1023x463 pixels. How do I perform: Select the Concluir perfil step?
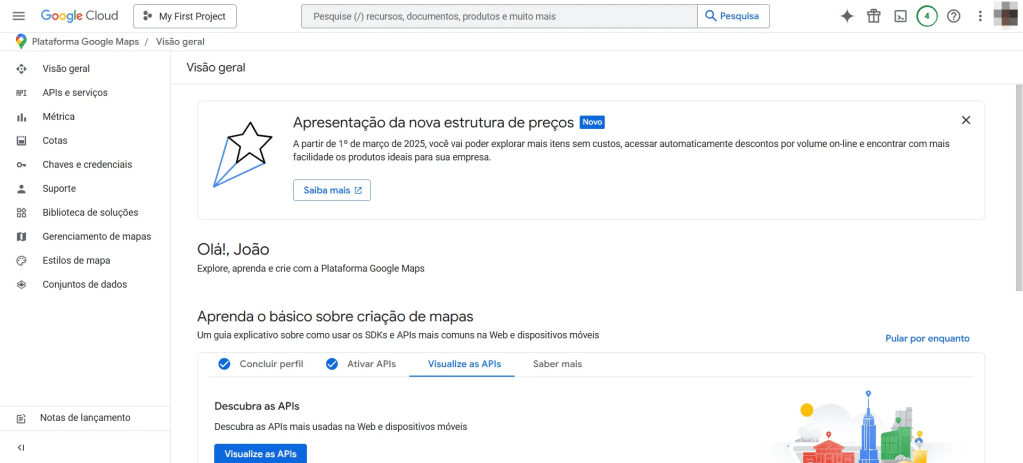pos(261,364)
